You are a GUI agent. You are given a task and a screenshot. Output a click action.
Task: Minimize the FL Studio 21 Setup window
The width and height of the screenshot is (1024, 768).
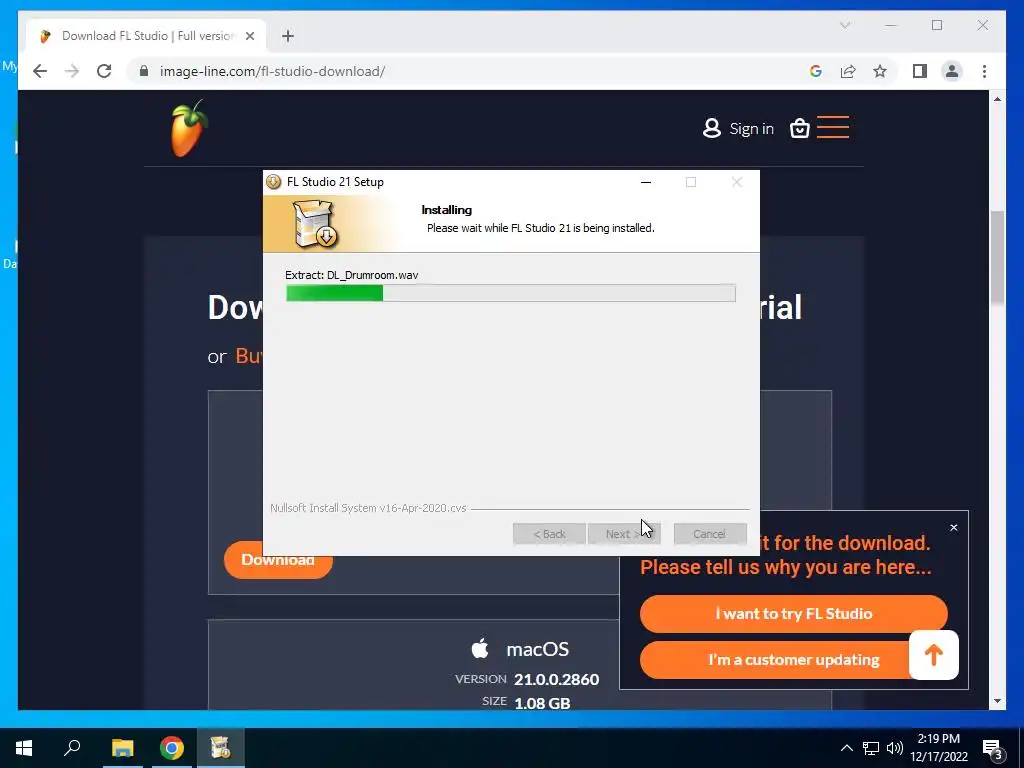(646, 182)
